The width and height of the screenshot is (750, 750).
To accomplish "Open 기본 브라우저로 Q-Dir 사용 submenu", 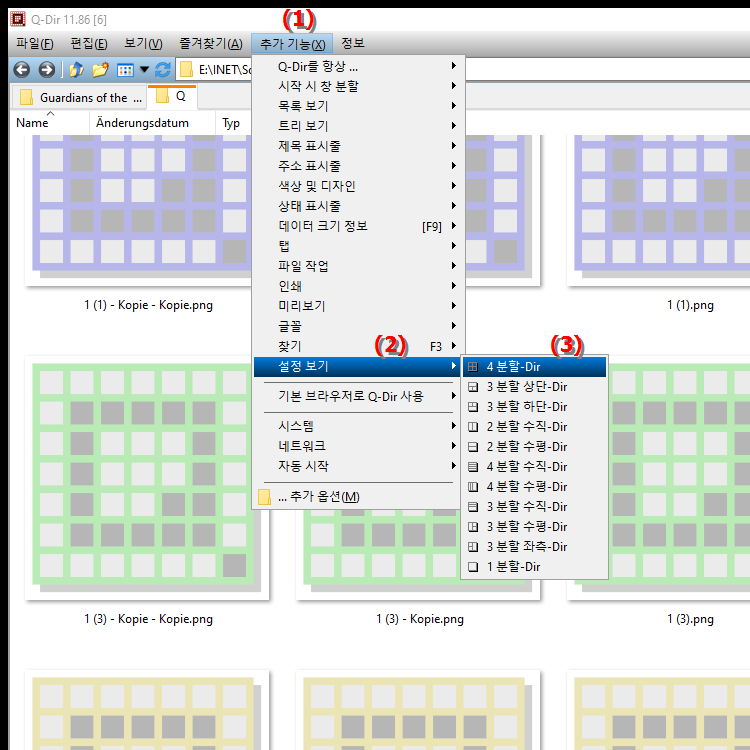I will tap(356, 397).
